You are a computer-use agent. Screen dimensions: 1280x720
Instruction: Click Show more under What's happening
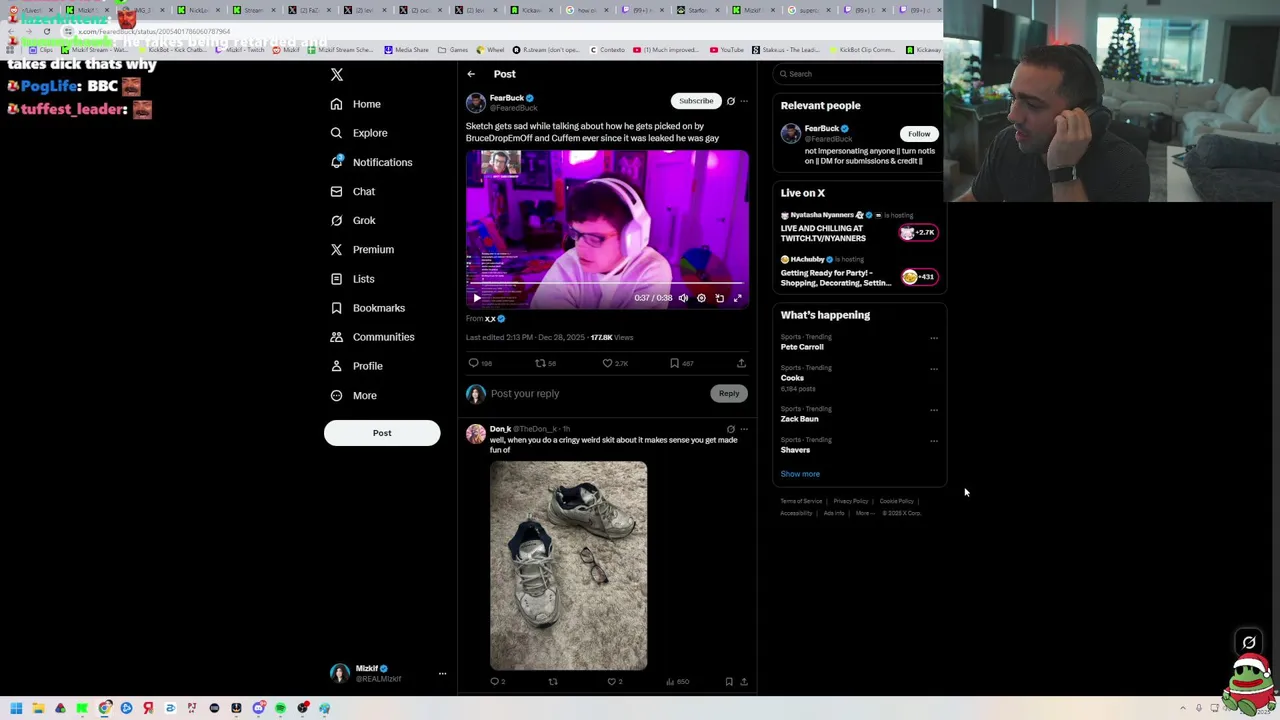tap(800, 474)
